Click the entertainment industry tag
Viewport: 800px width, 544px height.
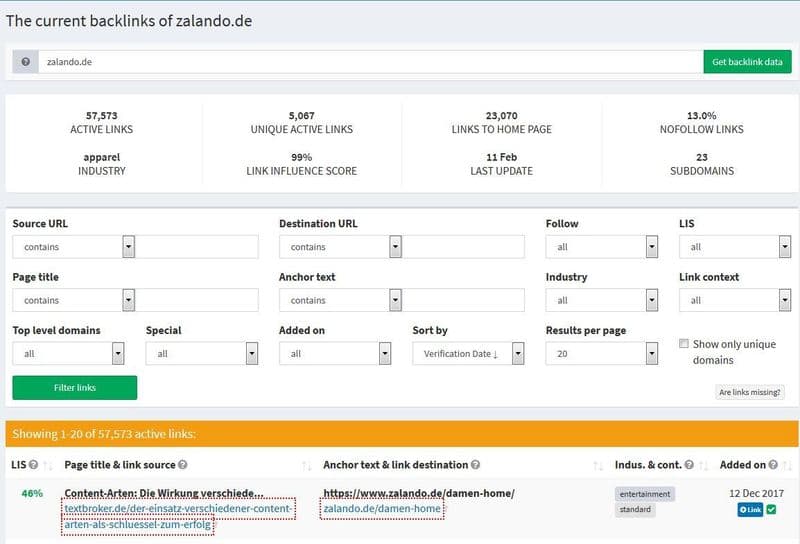tap(645, 494)
